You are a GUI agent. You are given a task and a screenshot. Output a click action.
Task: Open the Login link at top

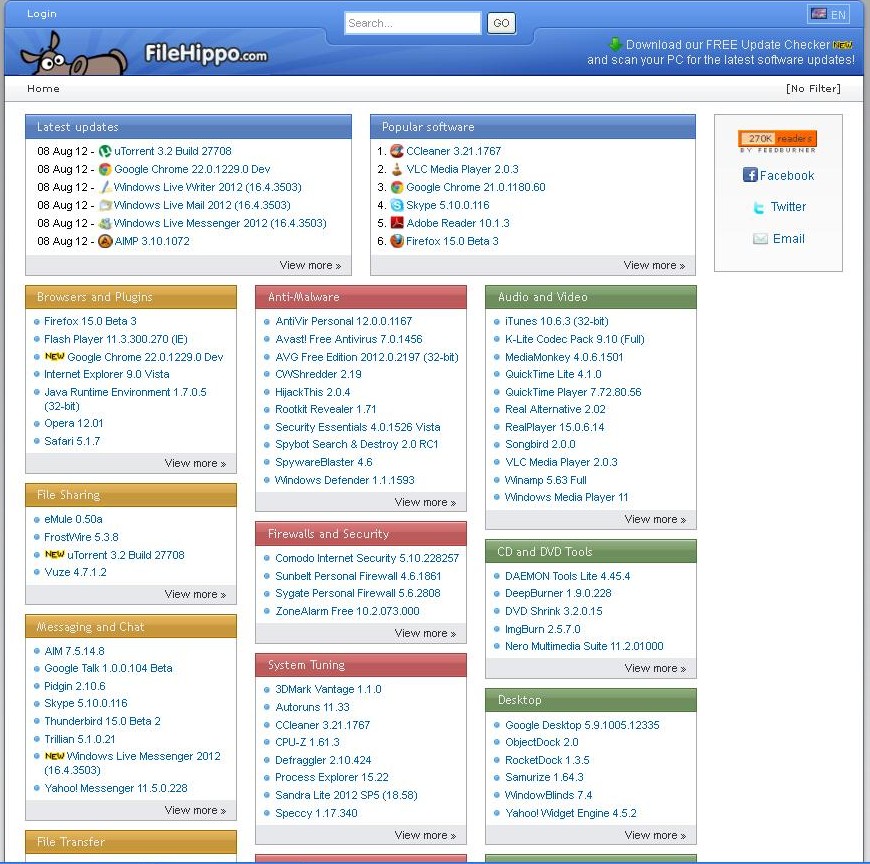(x=42, y=14)
